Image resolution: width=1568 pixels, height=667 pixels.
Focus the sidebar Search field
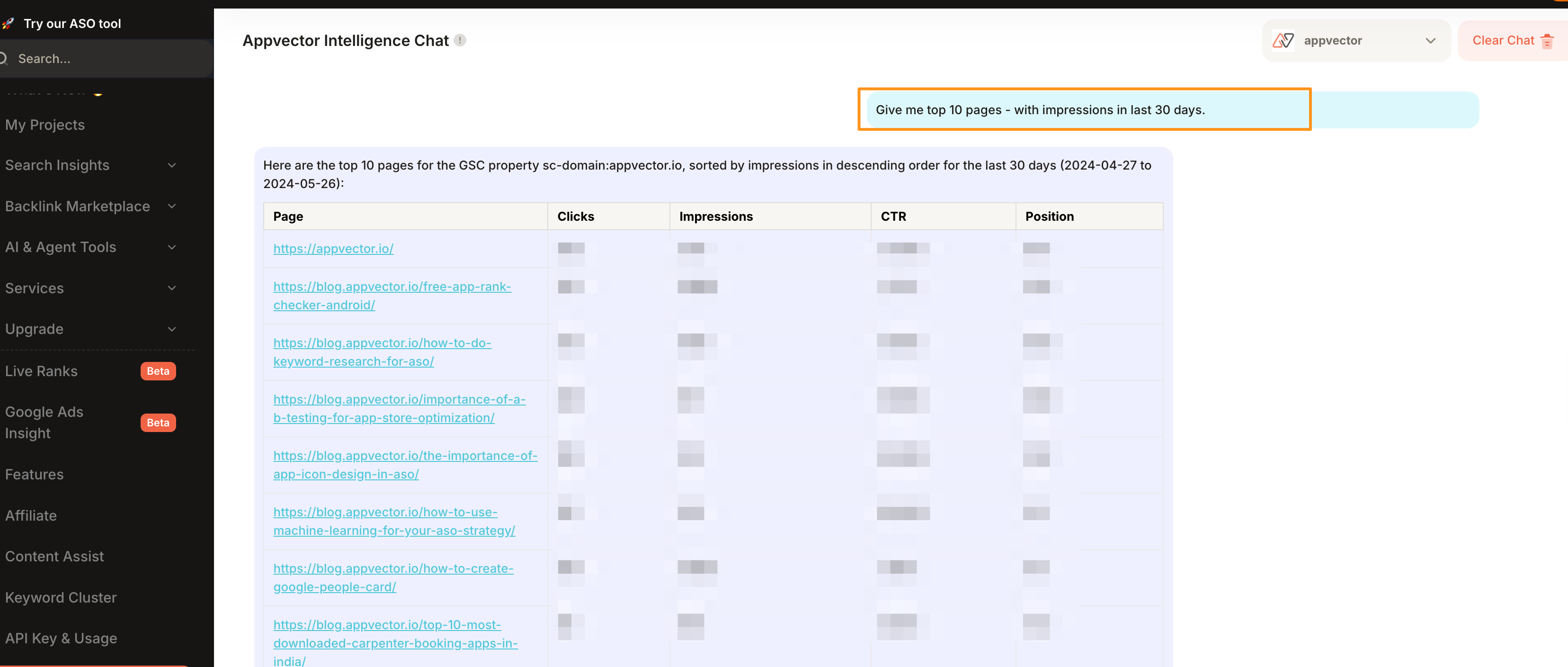tap(107, 58)
